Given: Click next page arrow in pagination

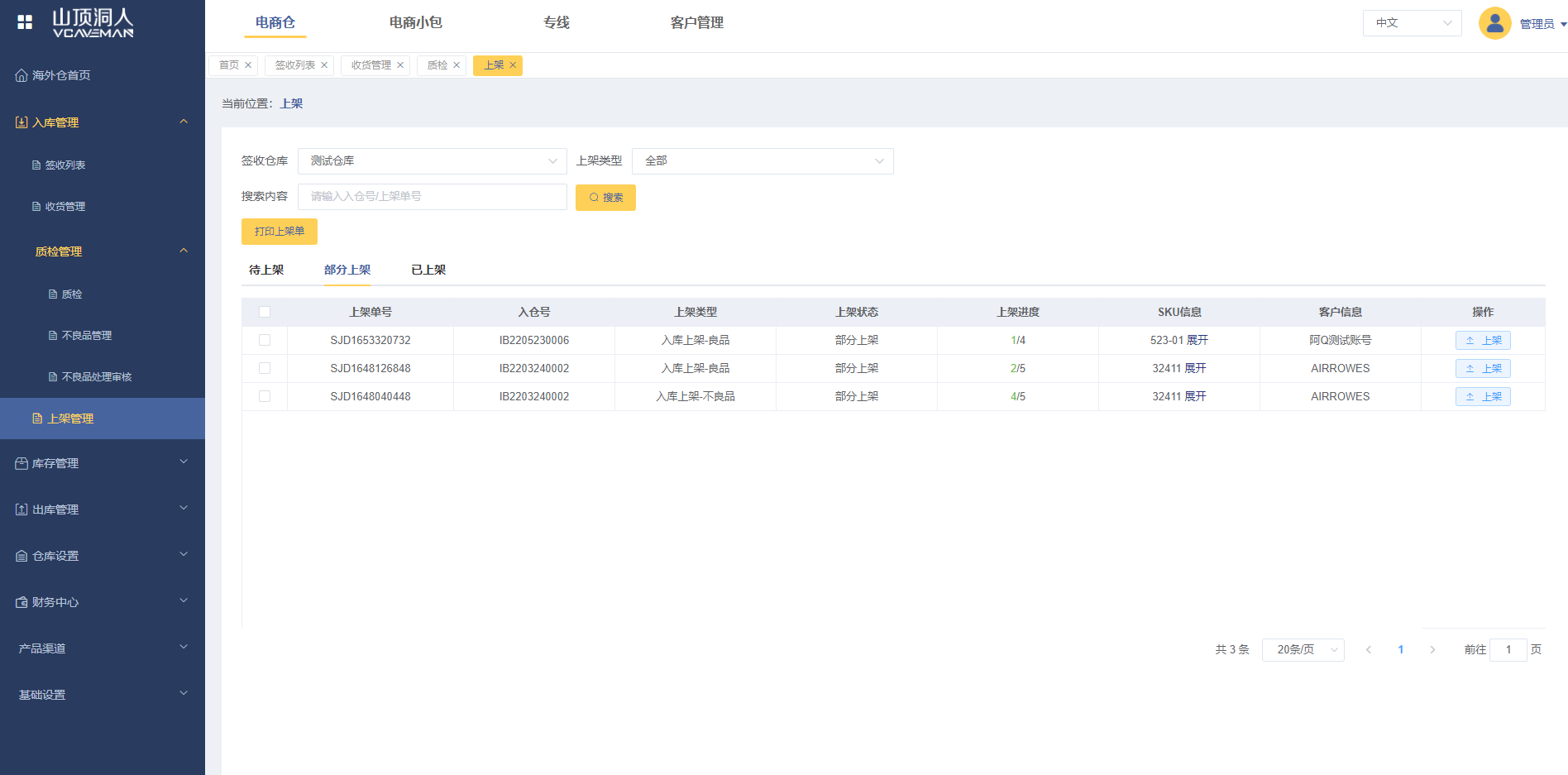Looking at the screenshot, I should coord(1432,650).
